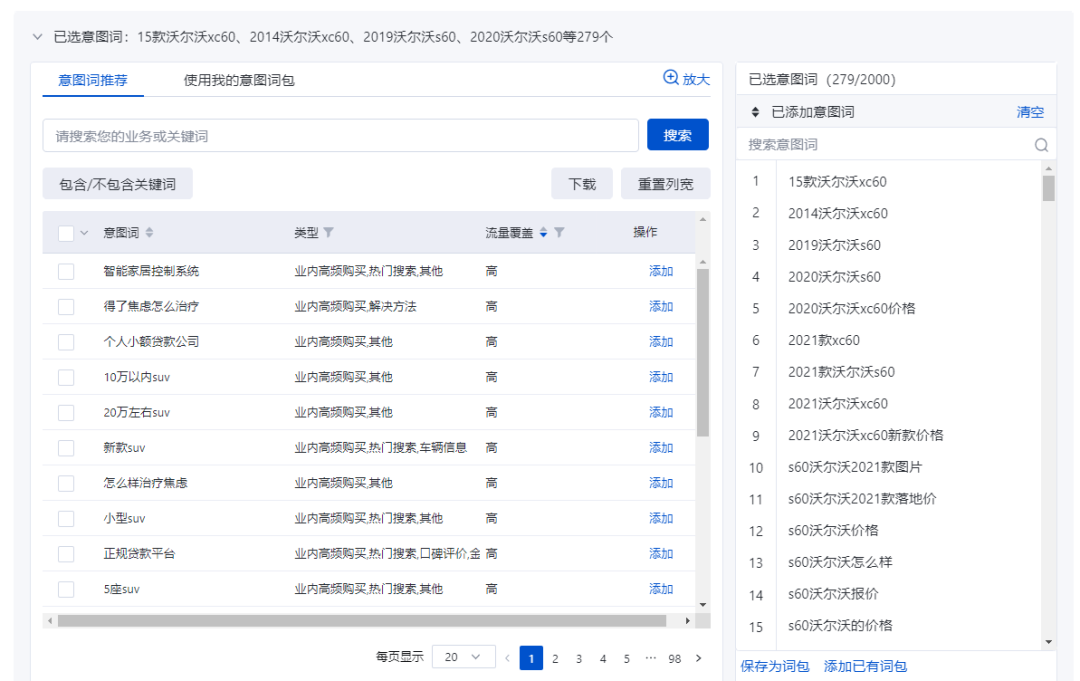Check the box for 5座suv
Image resolution: width=1080 pixels, height=681 pixels.
tap(66, 589)
